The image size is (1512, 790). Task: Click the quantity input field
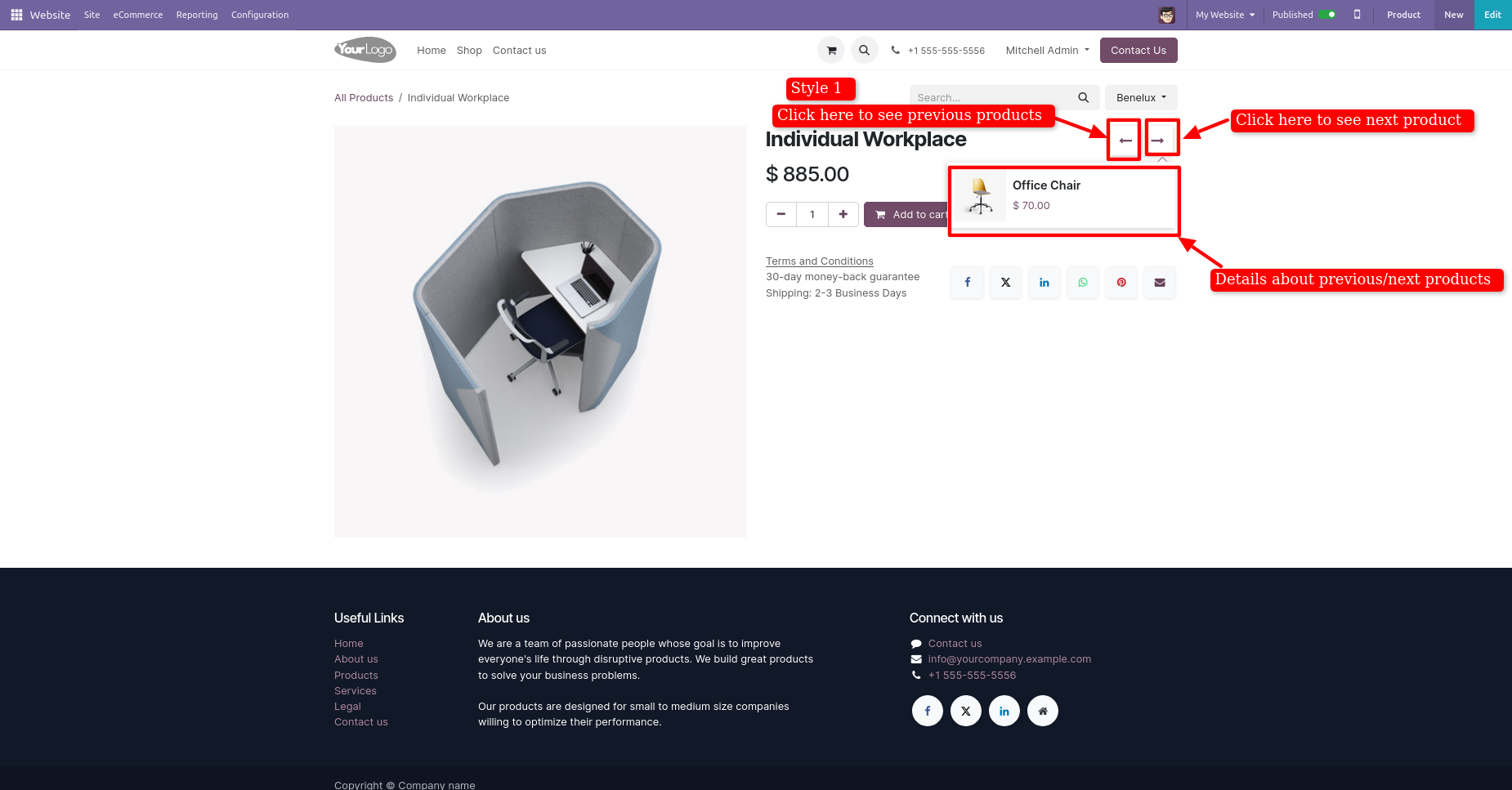(x=812, y=214)
